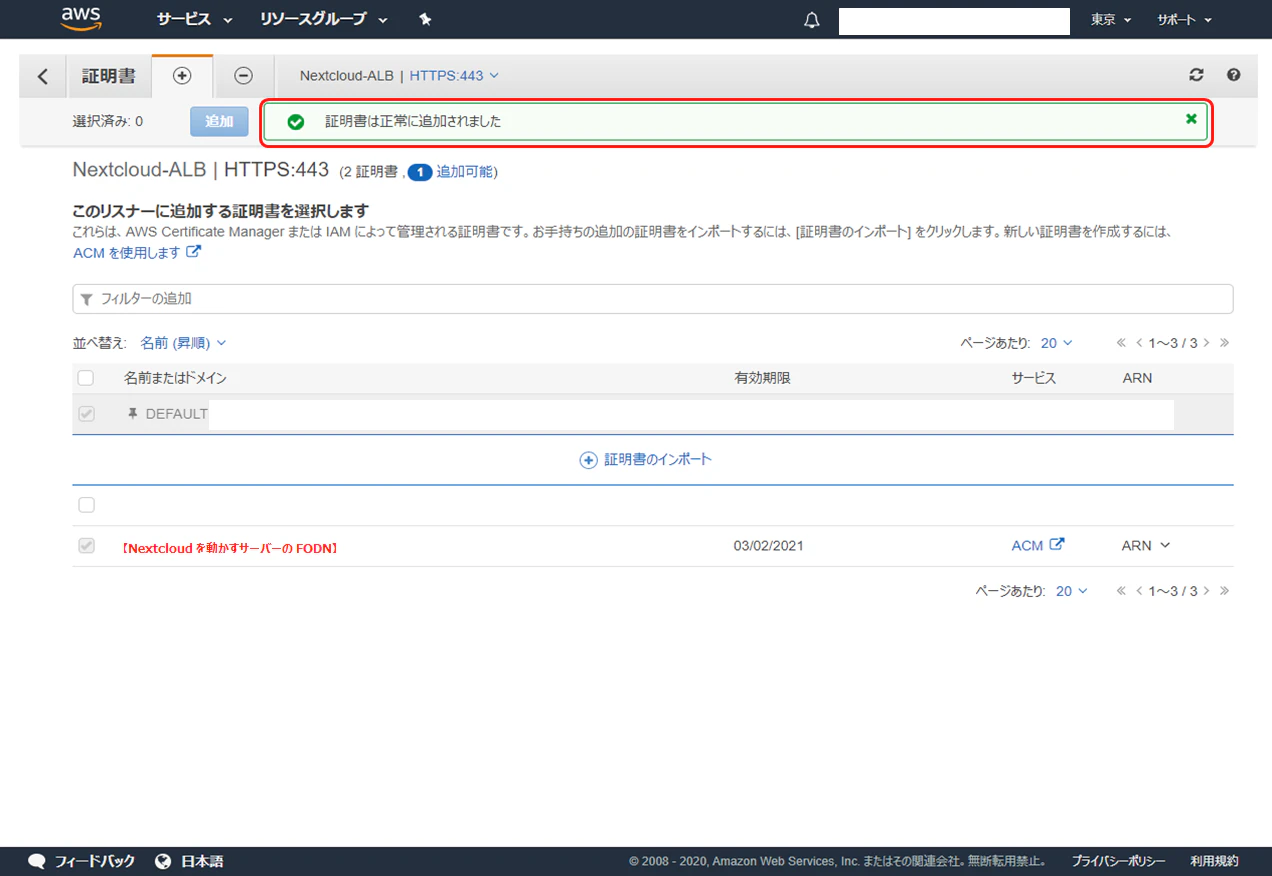Open the ACM service link in the row
The width and height of the screenshot is (1272, 876).
[1027, 545]
